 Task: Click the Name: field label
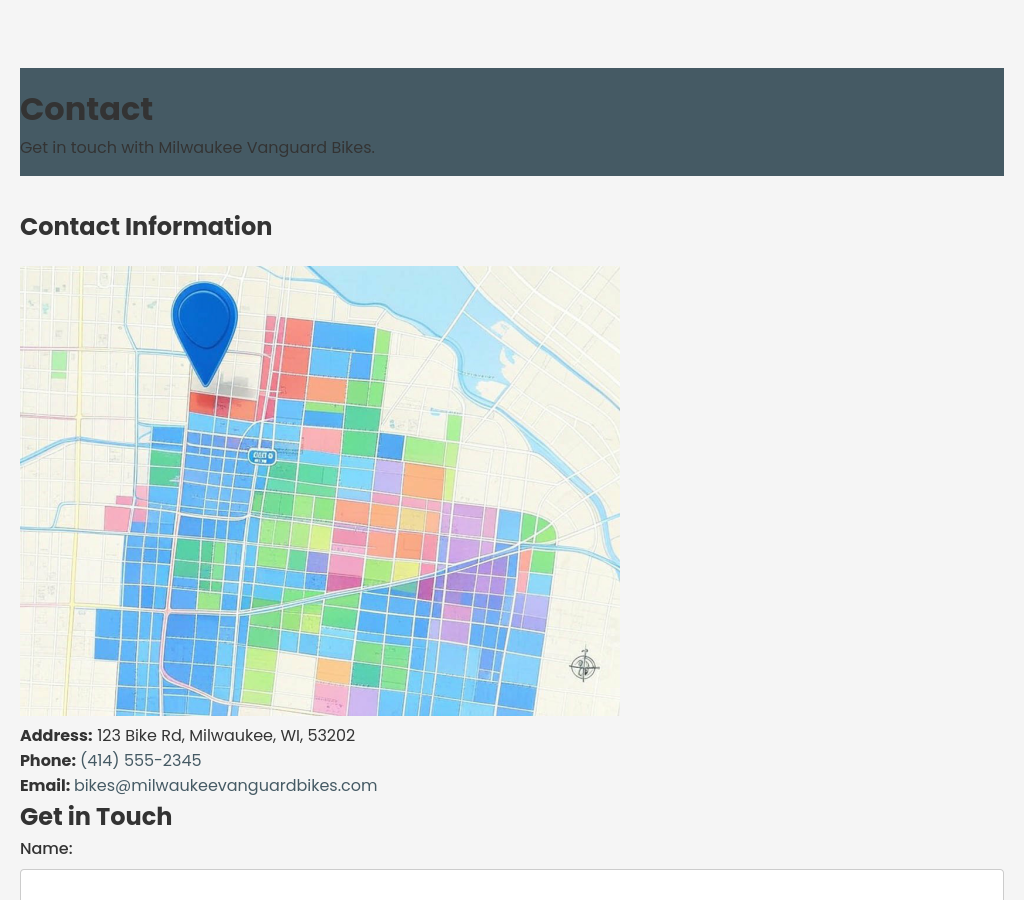coord(46,849)
